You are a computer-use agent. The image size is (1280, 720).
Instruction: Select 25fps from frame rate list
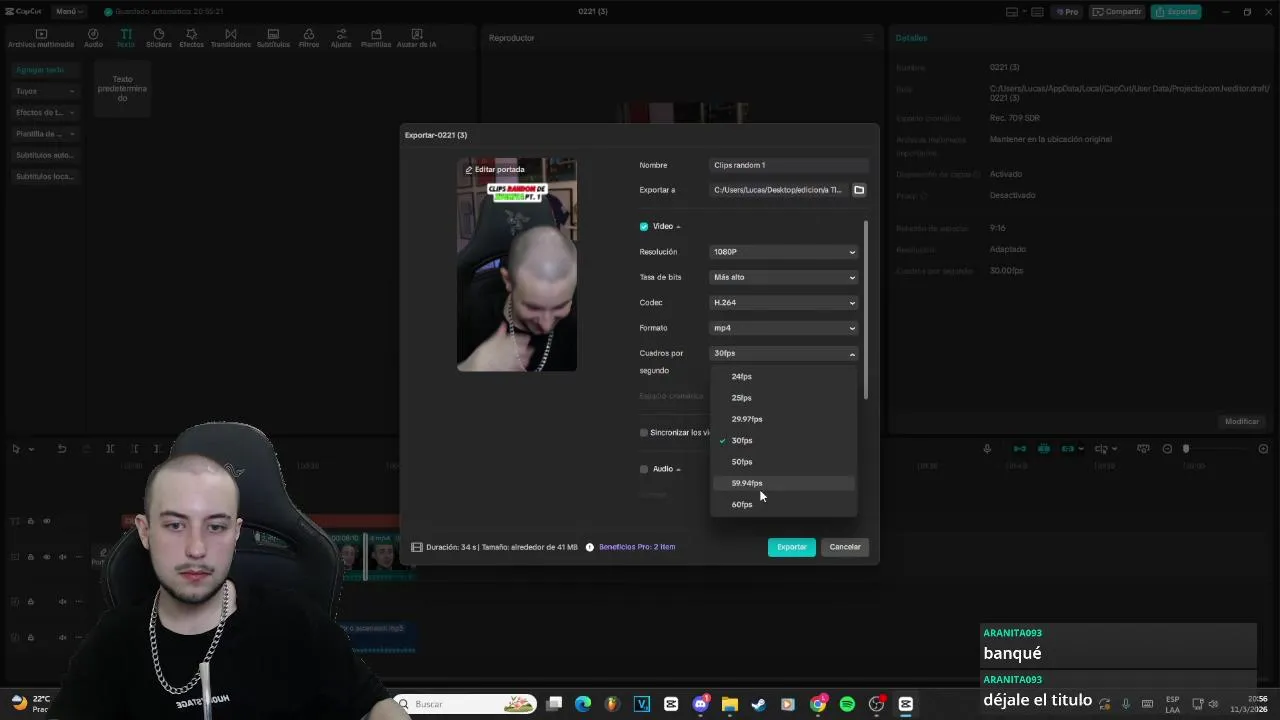point(783,398)
